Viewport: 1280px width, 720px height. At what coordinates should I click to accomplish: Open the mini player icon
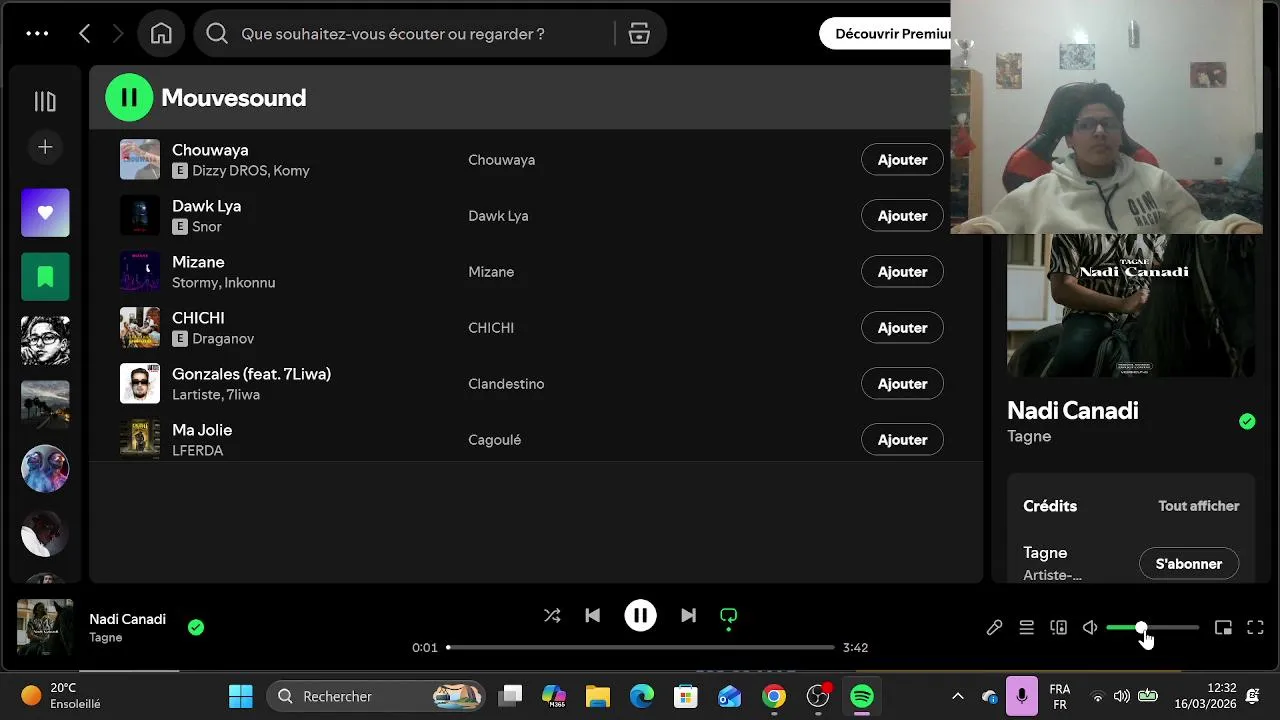1223,628
